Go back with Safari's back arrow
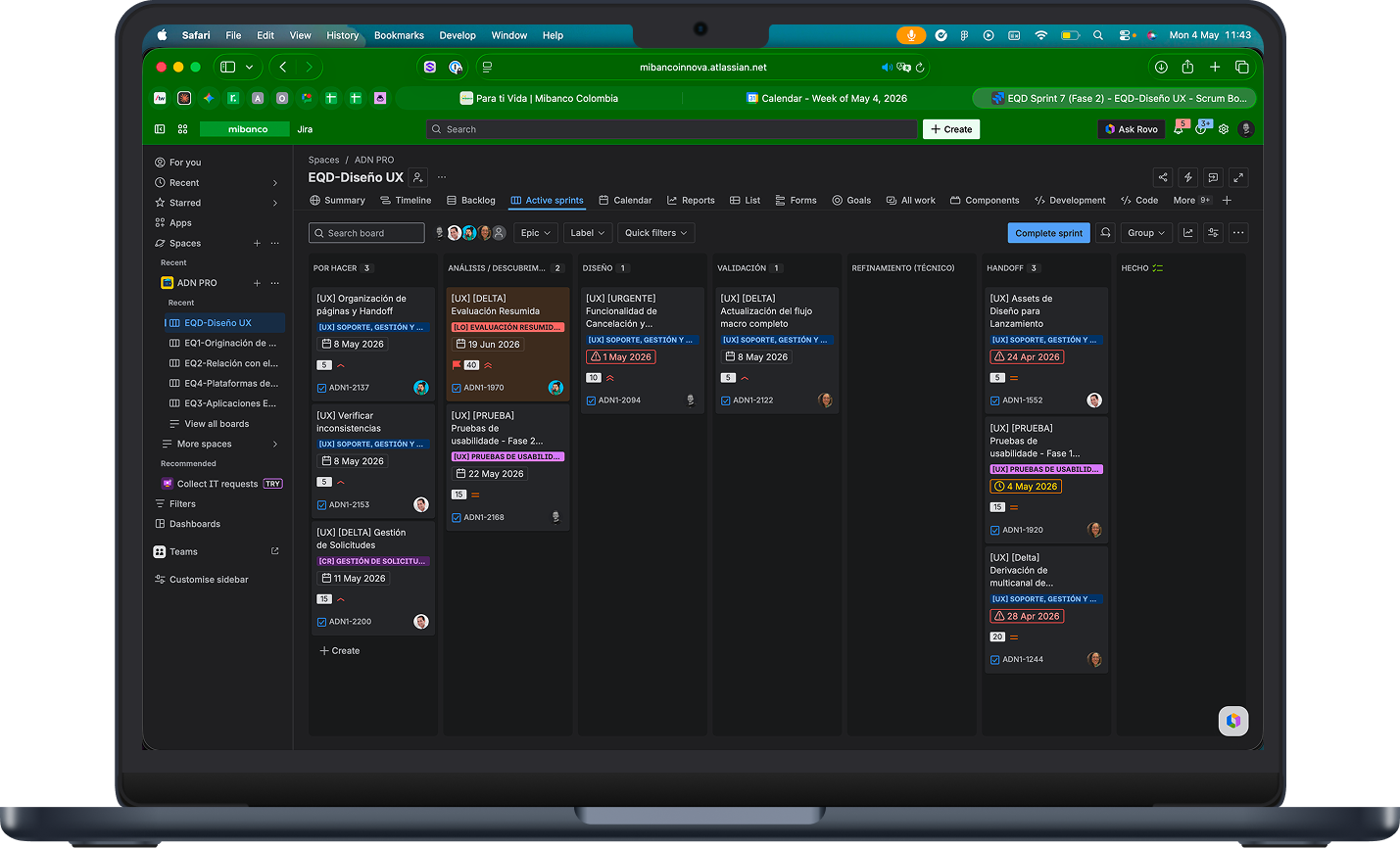This screenshot has width=1400, height=848. (283, 67)
